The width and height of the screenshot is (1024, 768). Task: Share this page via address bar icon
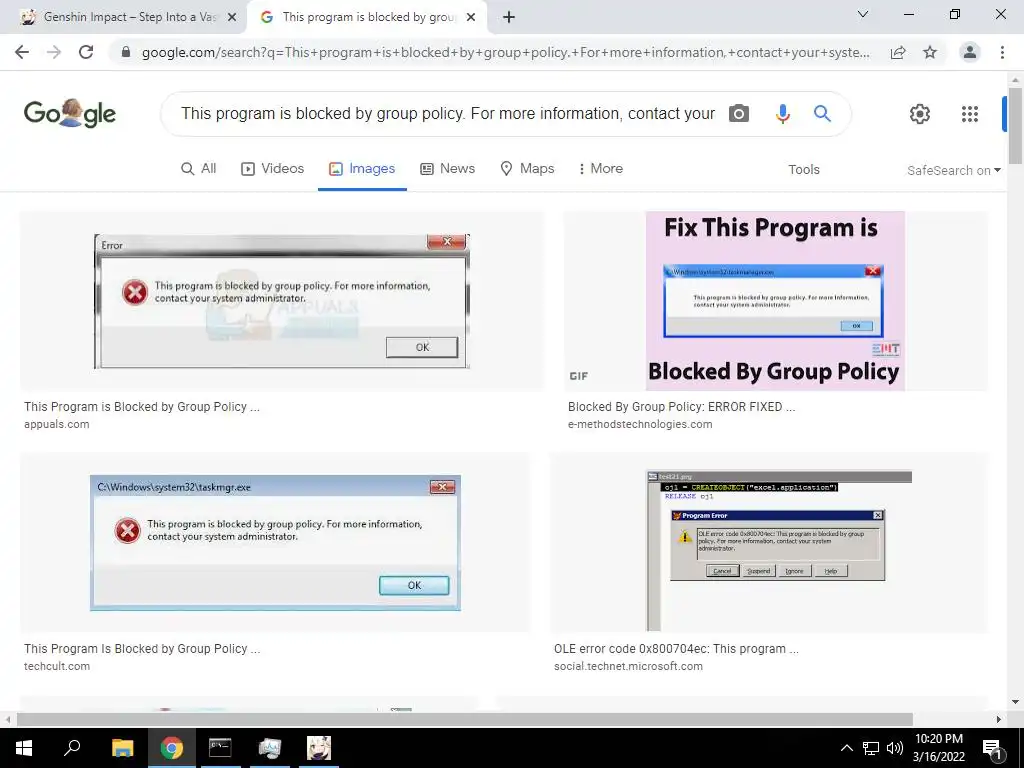pos(898,52)
